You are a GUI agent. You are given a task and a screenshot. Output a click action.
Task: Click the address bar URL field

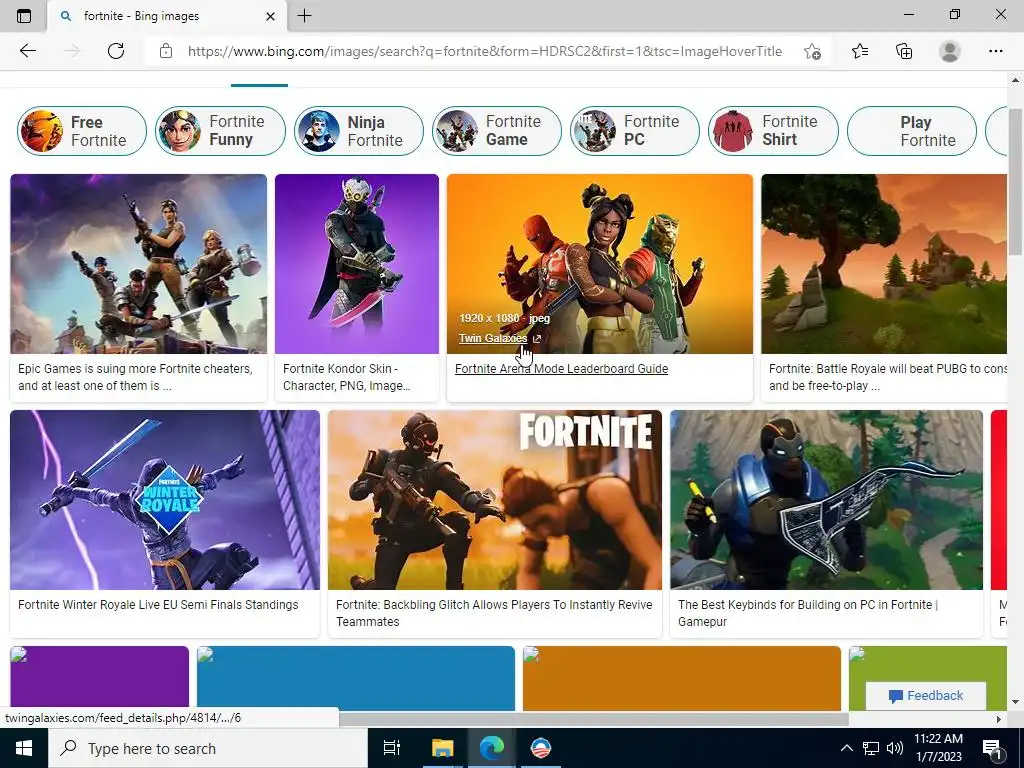point(485,51)
